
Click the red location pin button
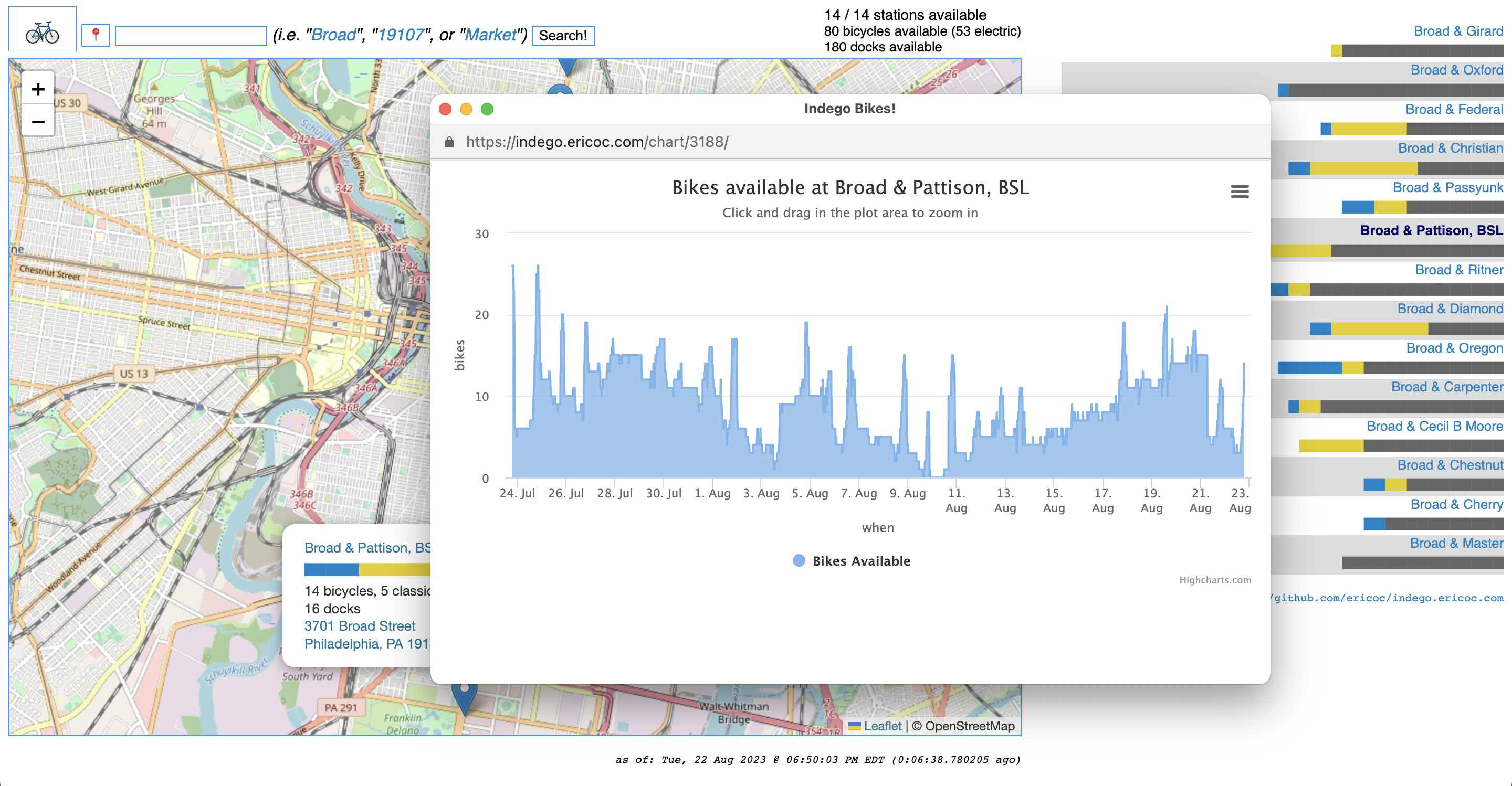tap(96, 35)
